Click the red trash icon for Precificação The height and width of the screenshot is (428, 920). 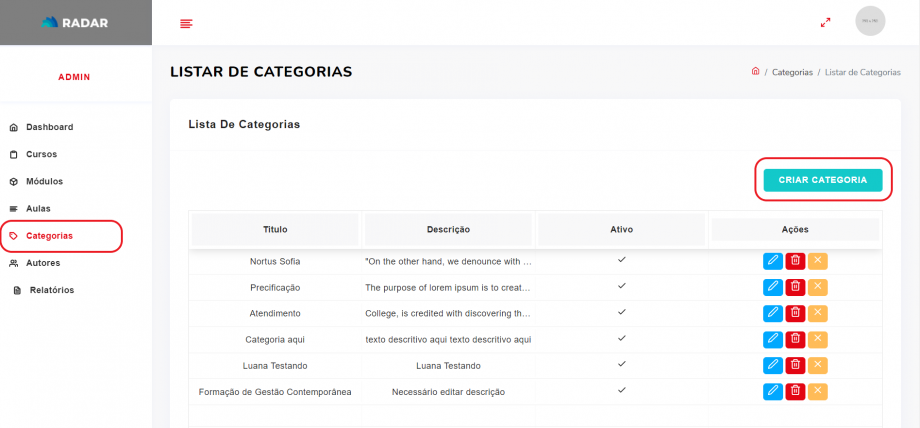[795, 287]
